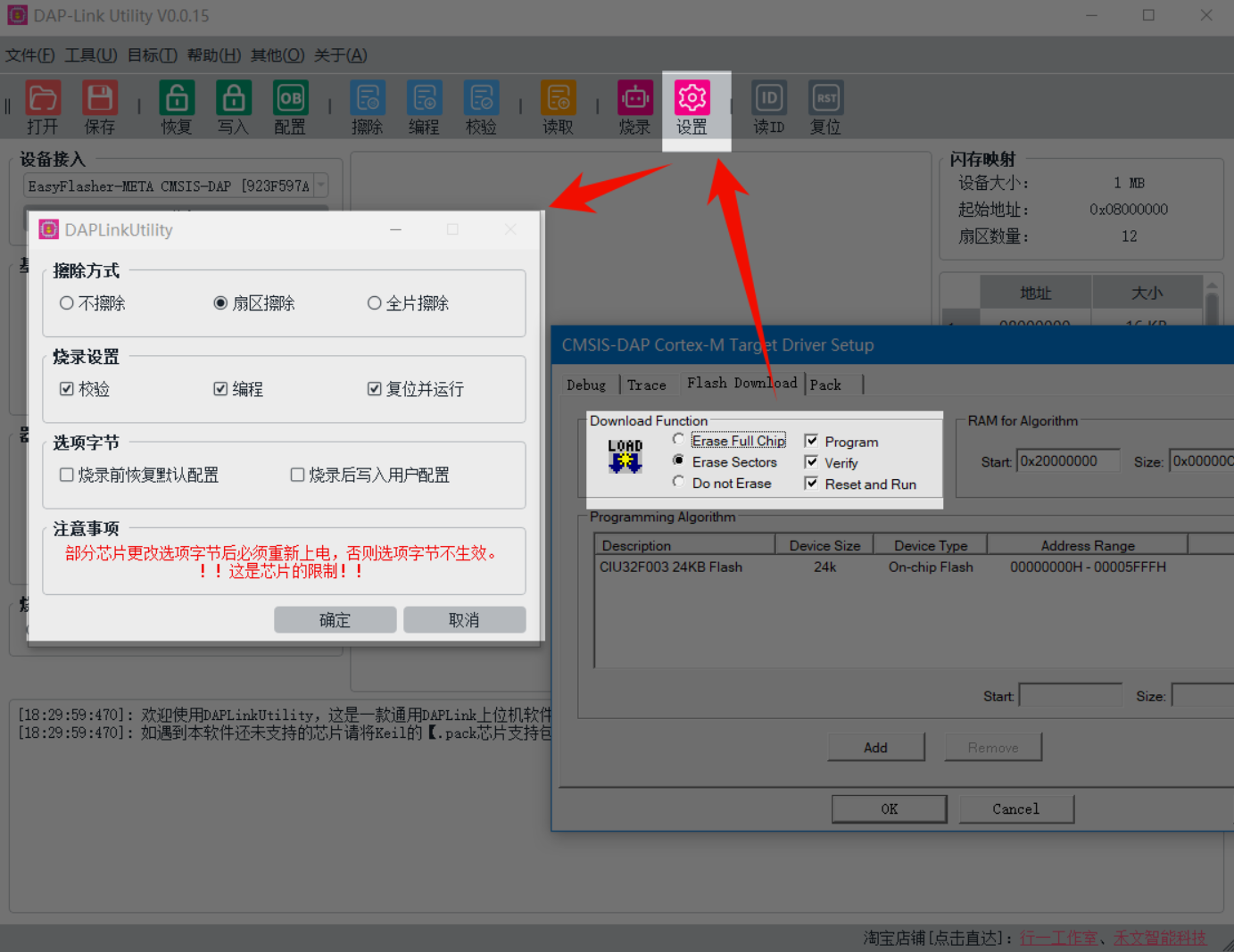Switch to the Flash Download tab
The width and height of the screenshot is (1234, 952).
(741, 383)
